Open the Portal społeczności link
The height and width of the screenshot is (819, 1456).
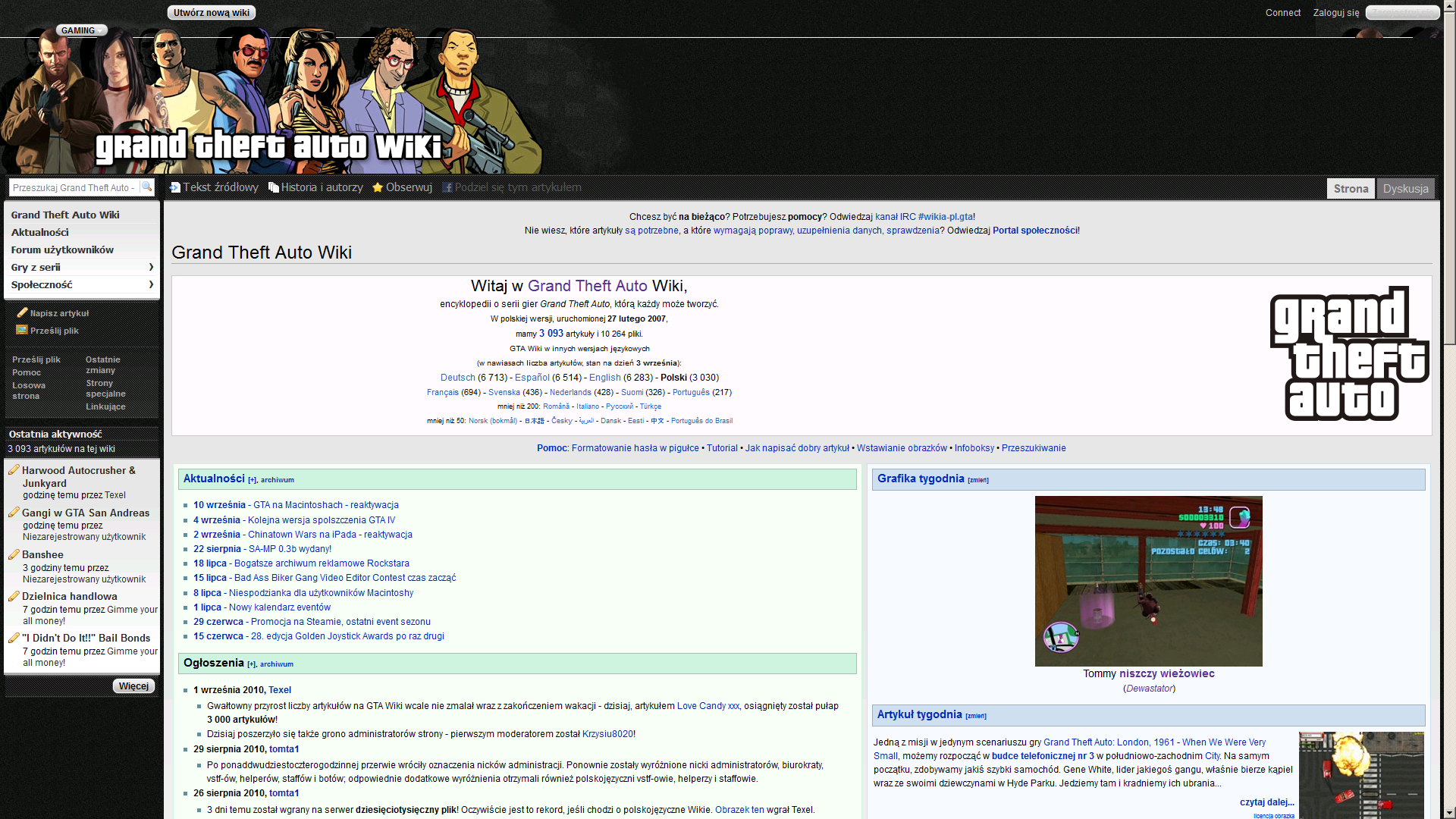coord(1035,231)
